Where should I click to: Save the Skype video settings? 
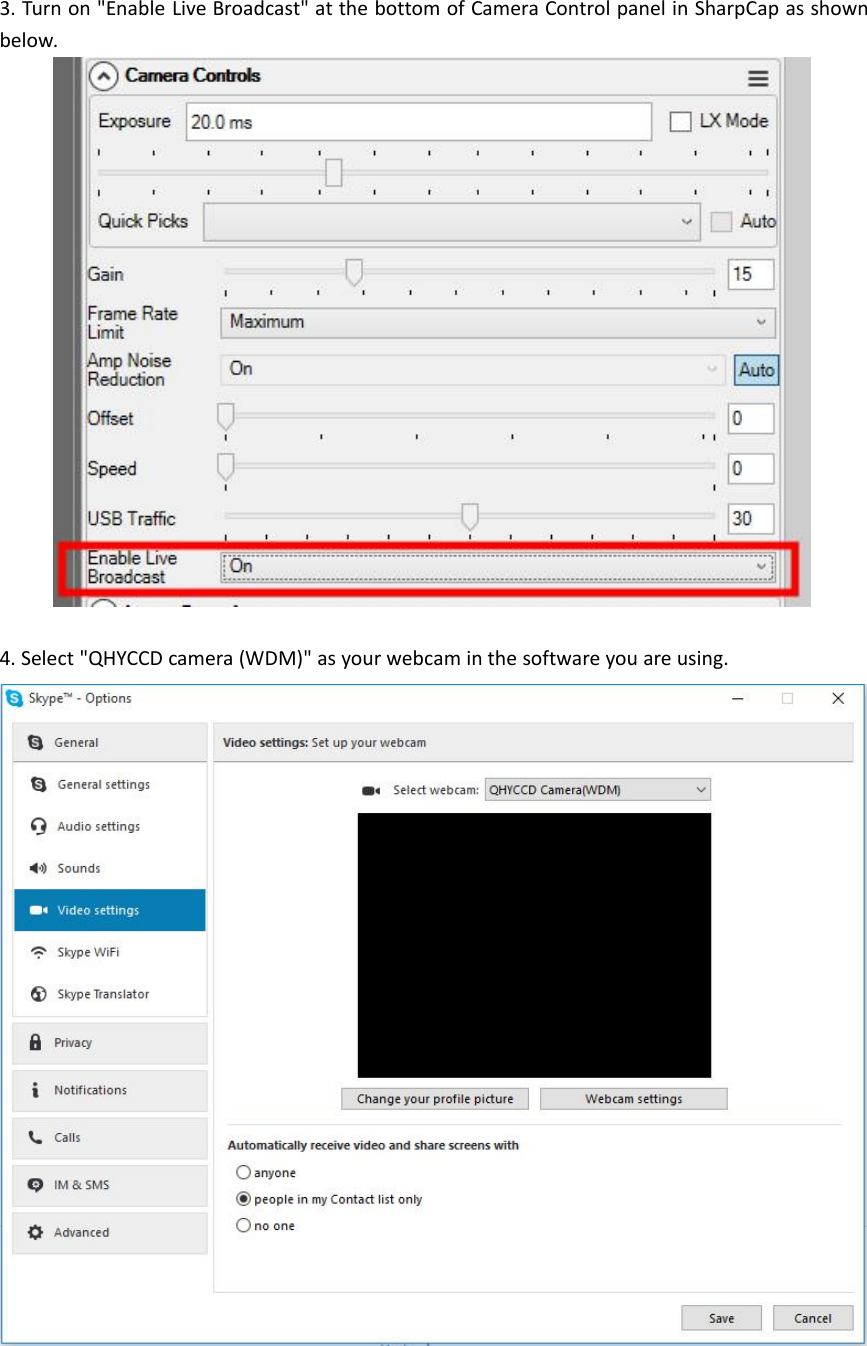tap(721, 1317)
